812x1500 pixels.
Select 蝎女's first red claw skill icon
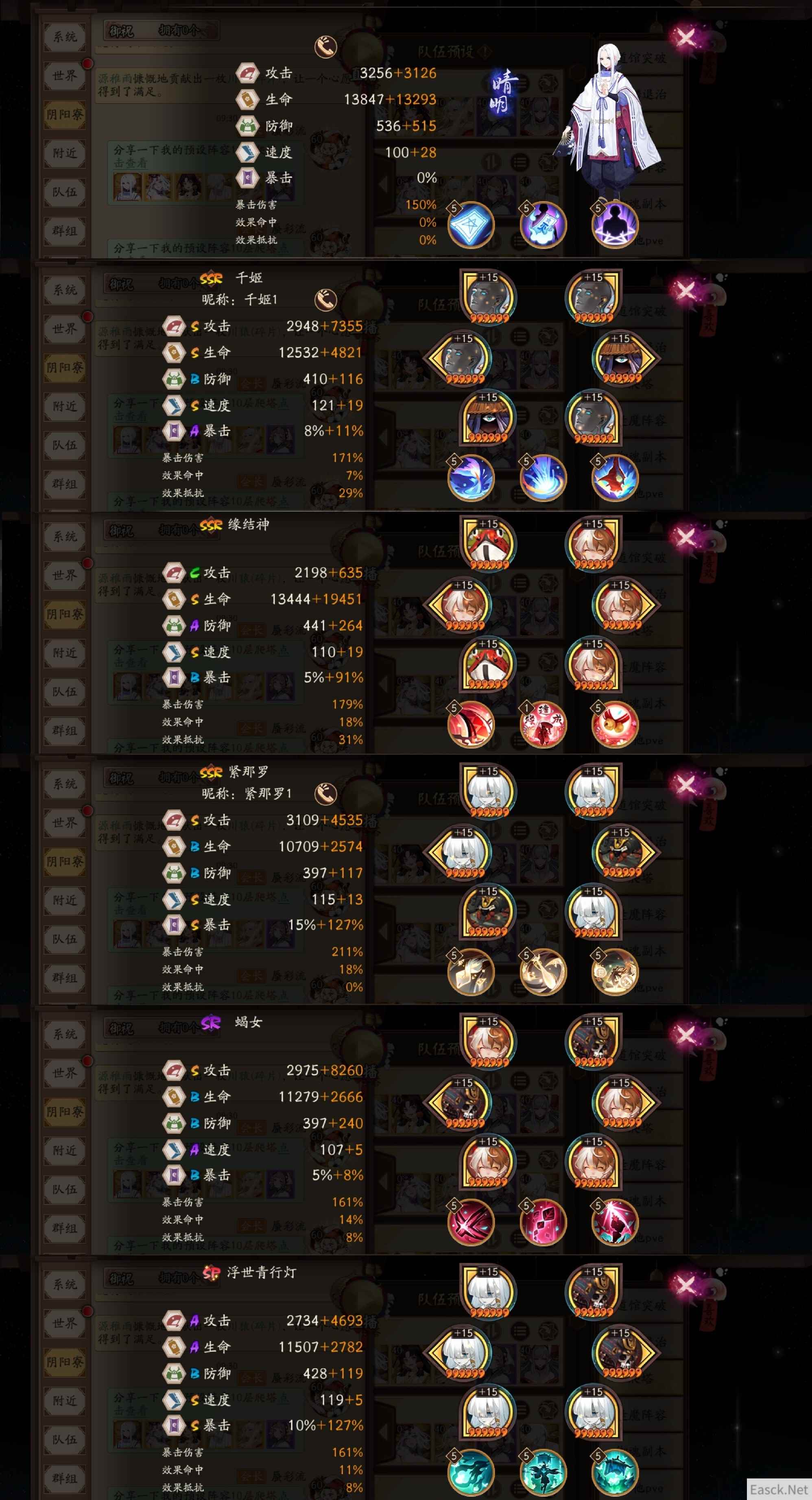pos(470,1222)
